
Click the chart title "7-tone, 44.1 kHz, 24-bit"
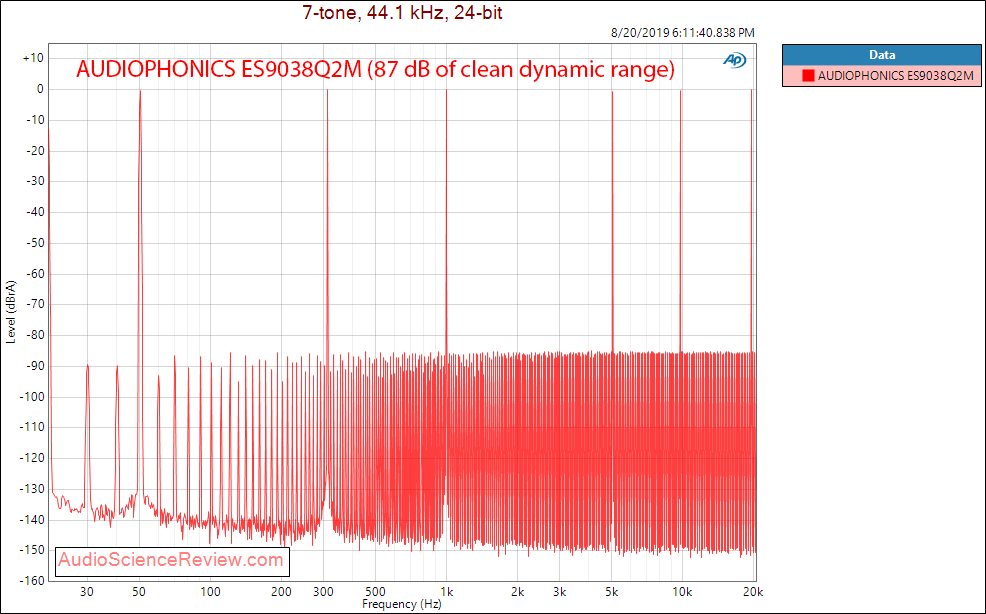402,13
